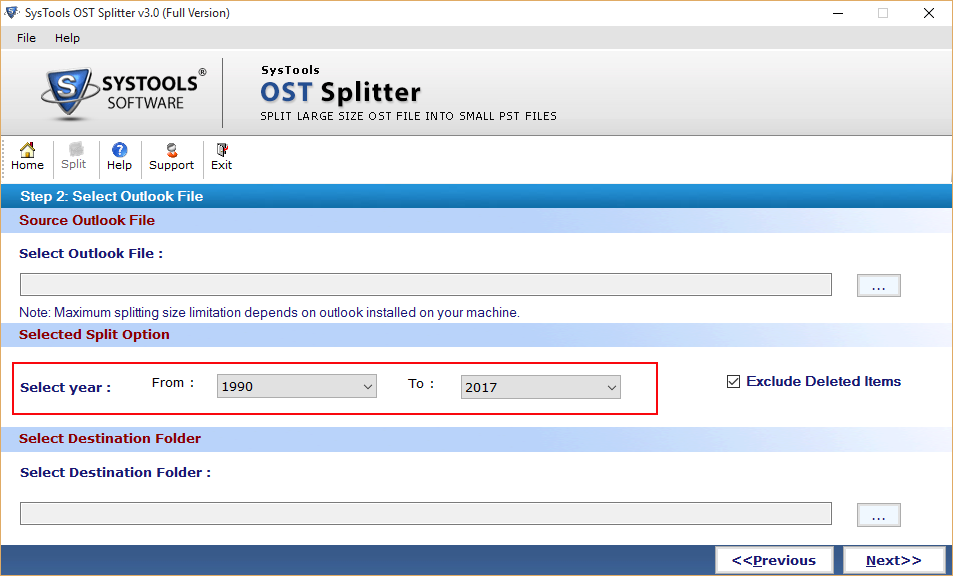Click the splitting size limitation note
Viewport: 953px width, 576px height.
tap(269, 312)
